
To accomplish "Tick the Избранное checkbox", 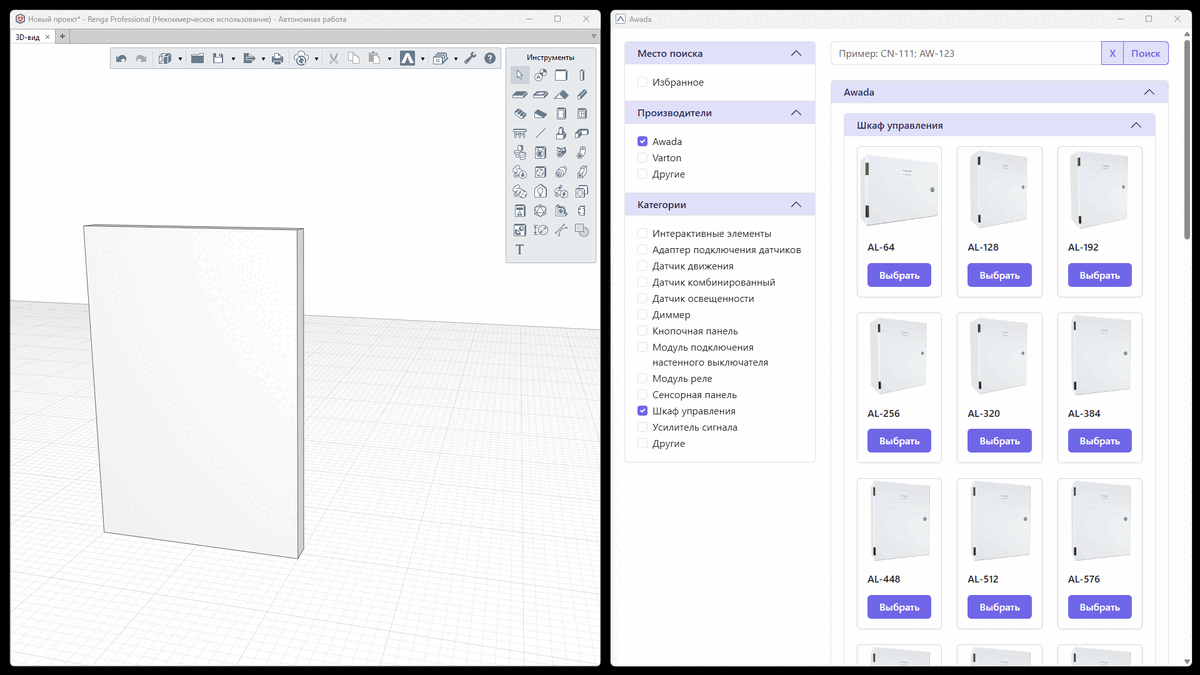I will point(643,82).
